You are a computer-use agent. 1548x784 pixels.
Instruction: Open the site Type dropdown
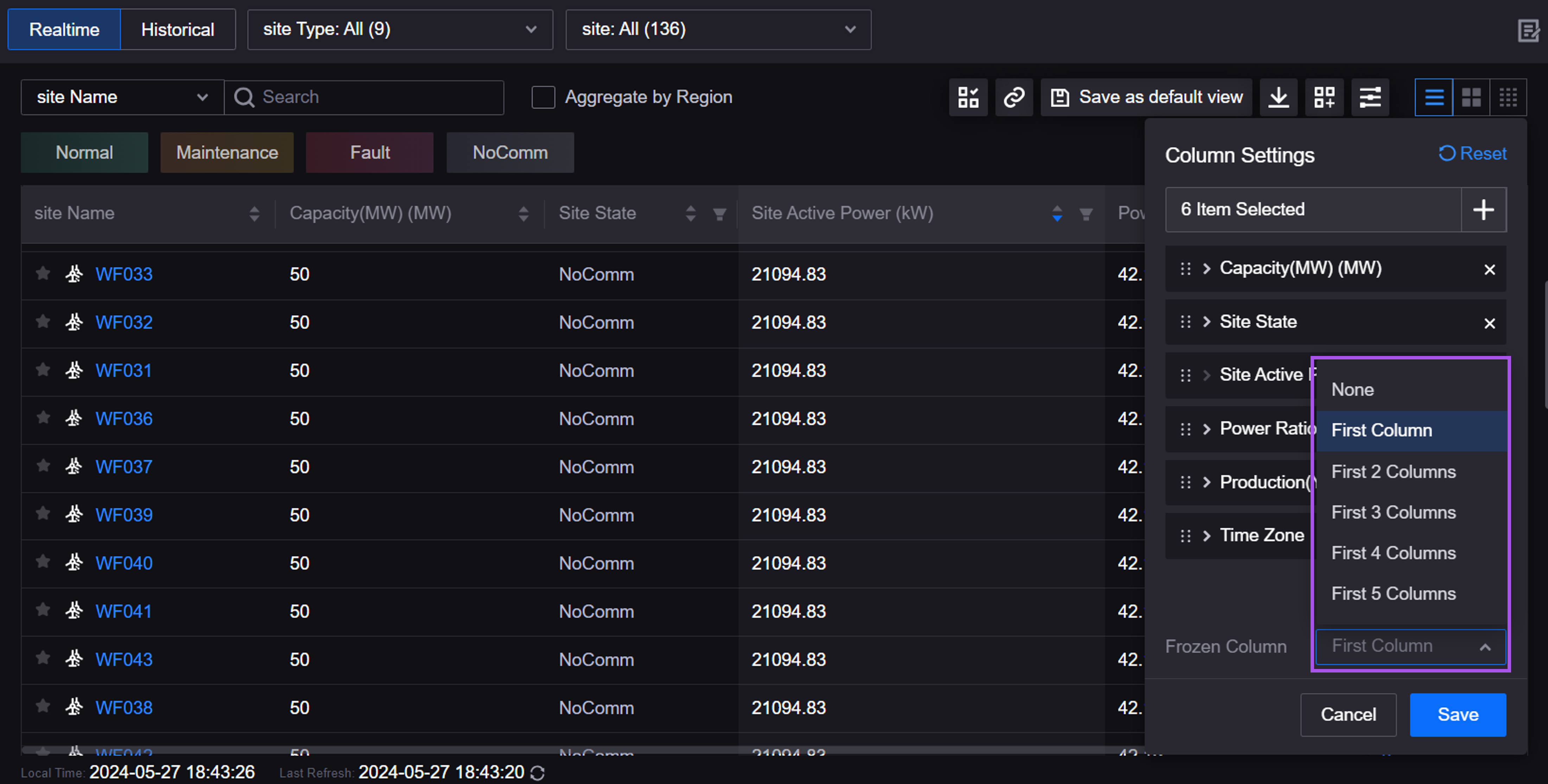(400, 30)
